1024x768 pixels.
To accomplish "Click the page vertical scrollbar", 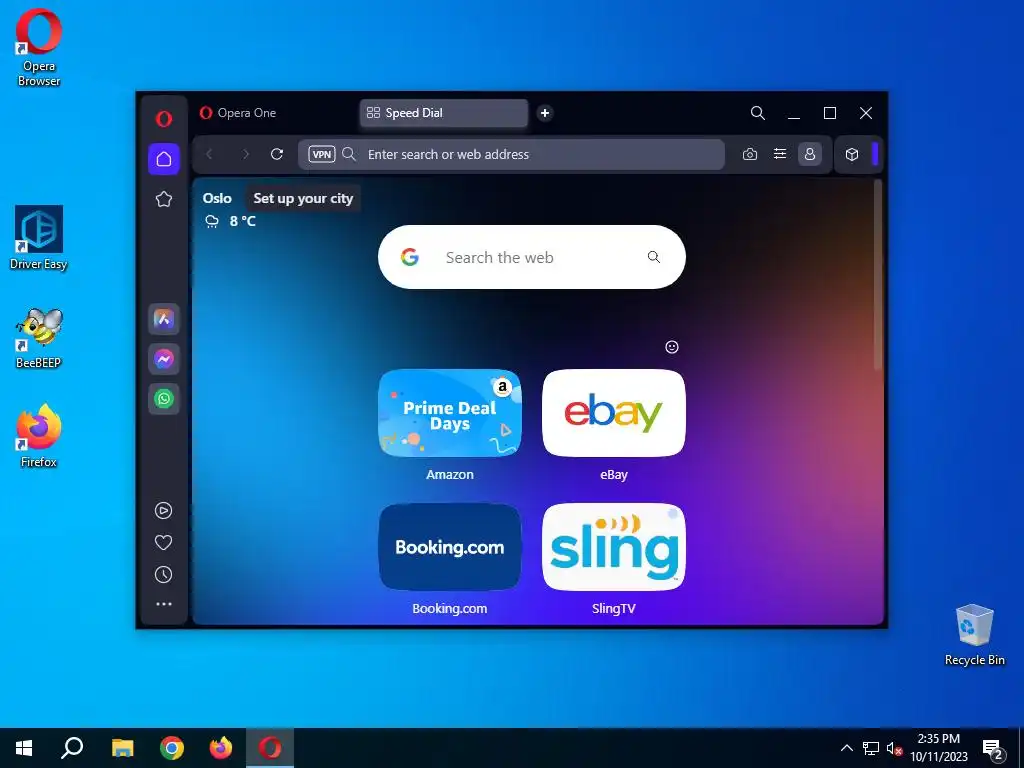I will (x=878, y=274).
